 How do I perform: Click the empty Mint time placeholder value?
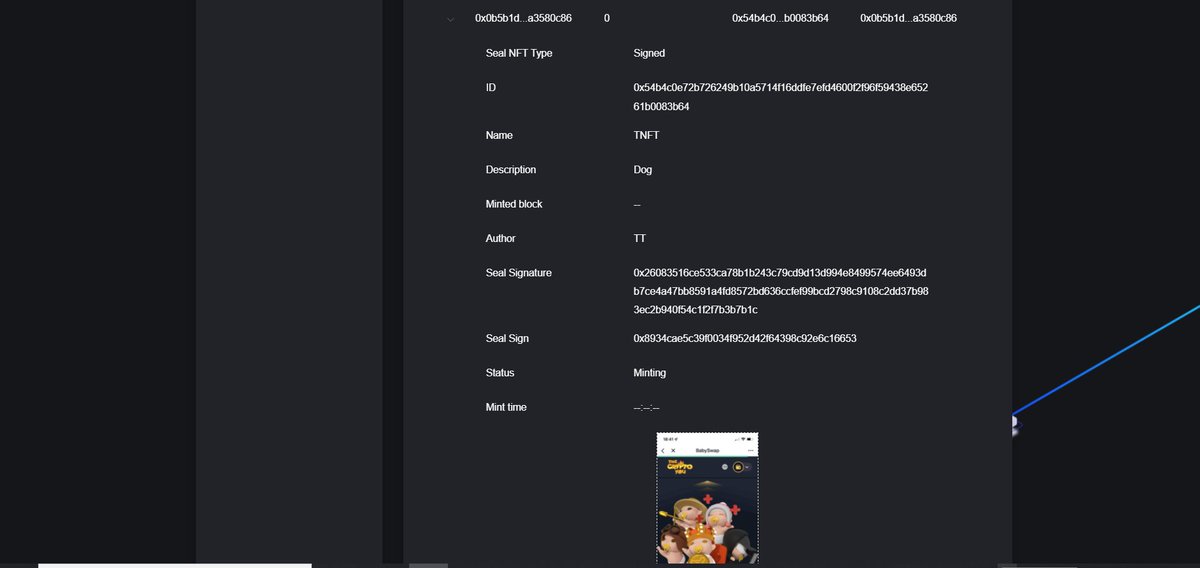(646, 408)
